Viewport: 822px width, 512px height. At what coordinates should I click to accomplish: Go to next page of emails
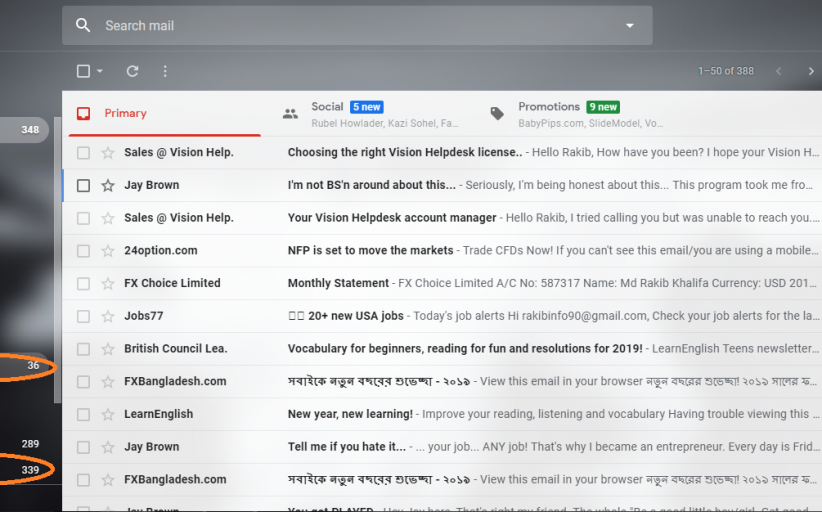809,71
